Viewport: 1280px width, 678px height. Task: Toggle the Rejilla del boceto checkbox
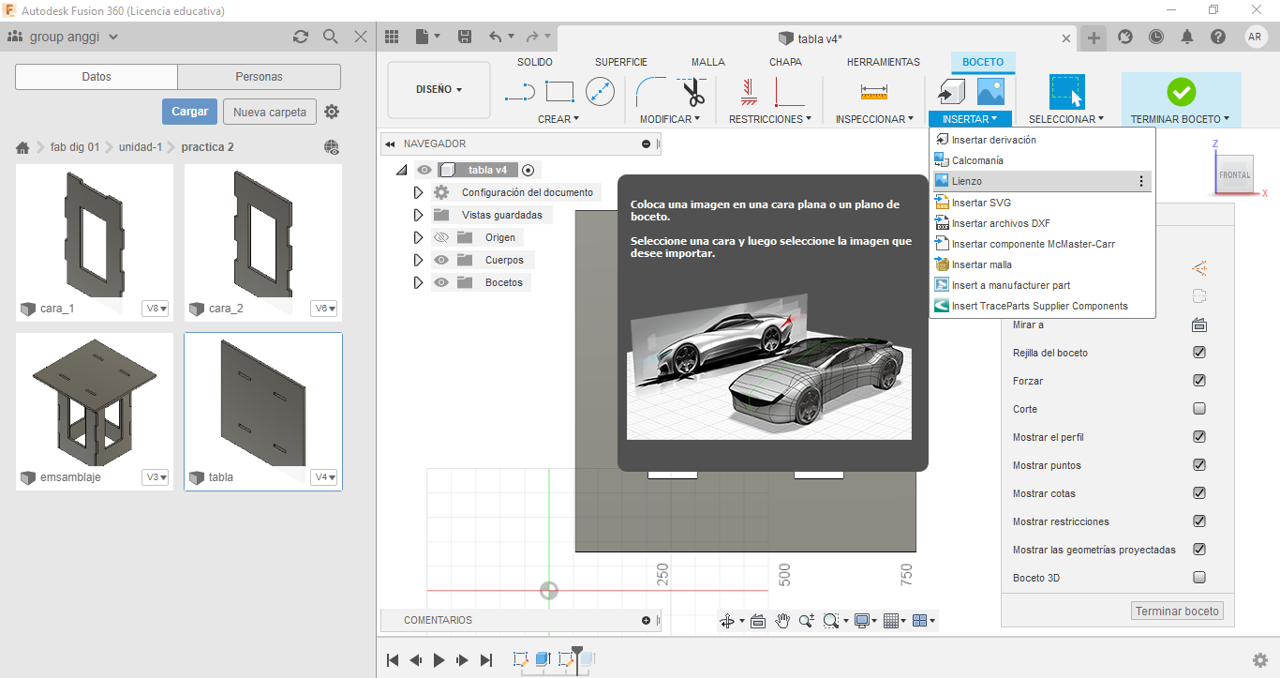coord(1199,353)
